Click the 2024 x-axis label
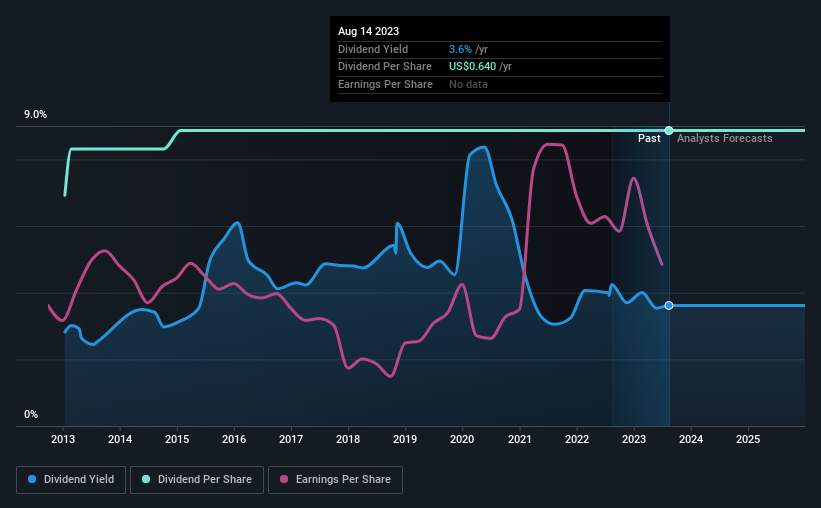 691,439
